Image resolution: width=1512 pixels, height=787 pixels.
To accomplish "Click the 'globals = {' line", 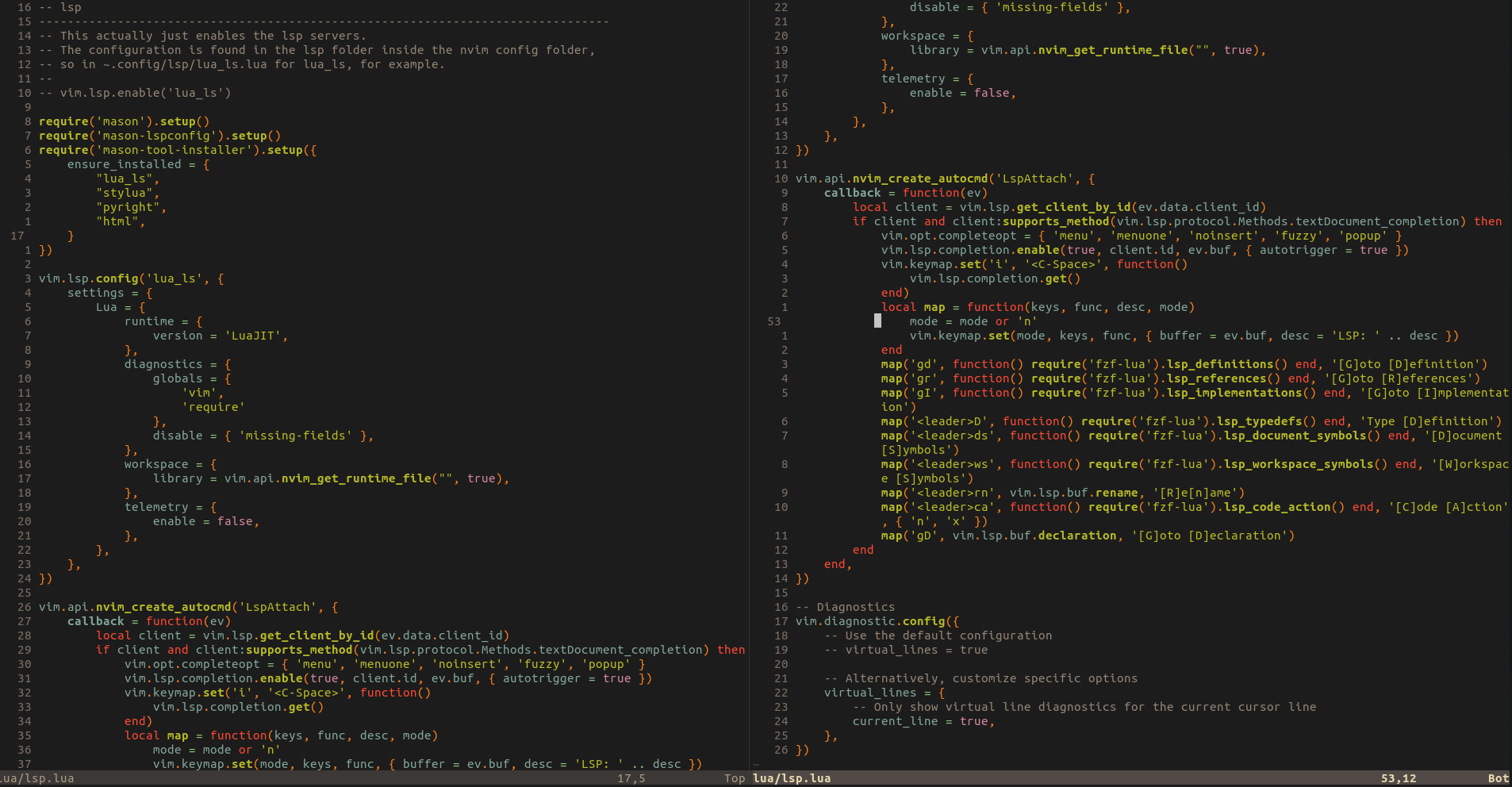I will tap(192, 378).
